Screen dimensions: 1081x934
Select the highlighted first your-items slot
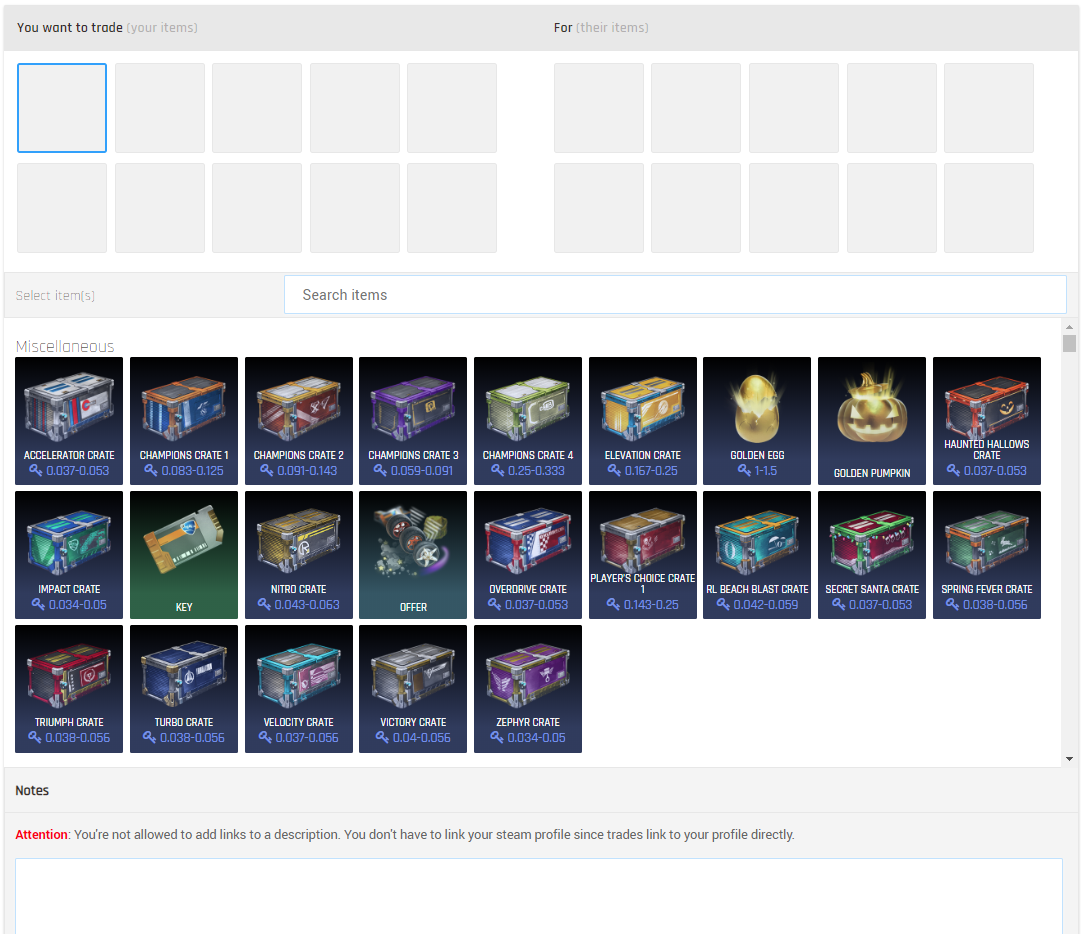tap(62, 108)
